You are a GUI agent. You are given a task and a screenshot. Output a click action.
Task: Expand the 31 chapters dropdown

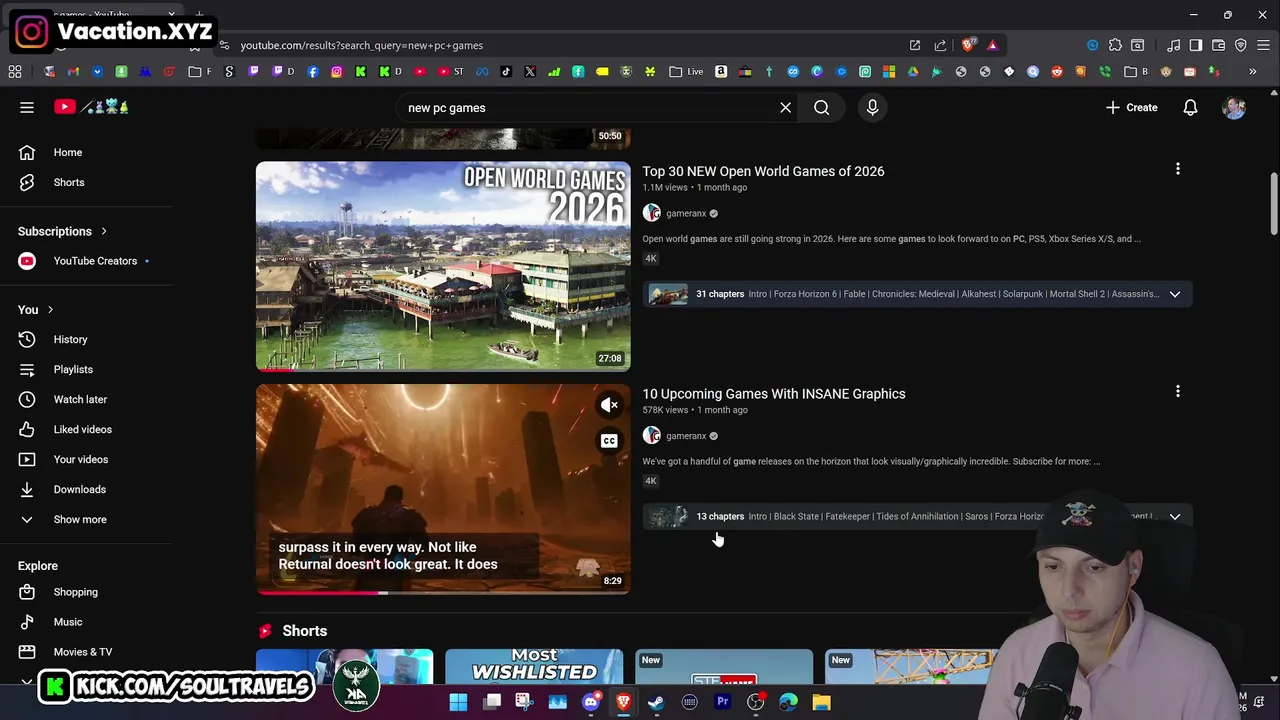click(1175, 294)
